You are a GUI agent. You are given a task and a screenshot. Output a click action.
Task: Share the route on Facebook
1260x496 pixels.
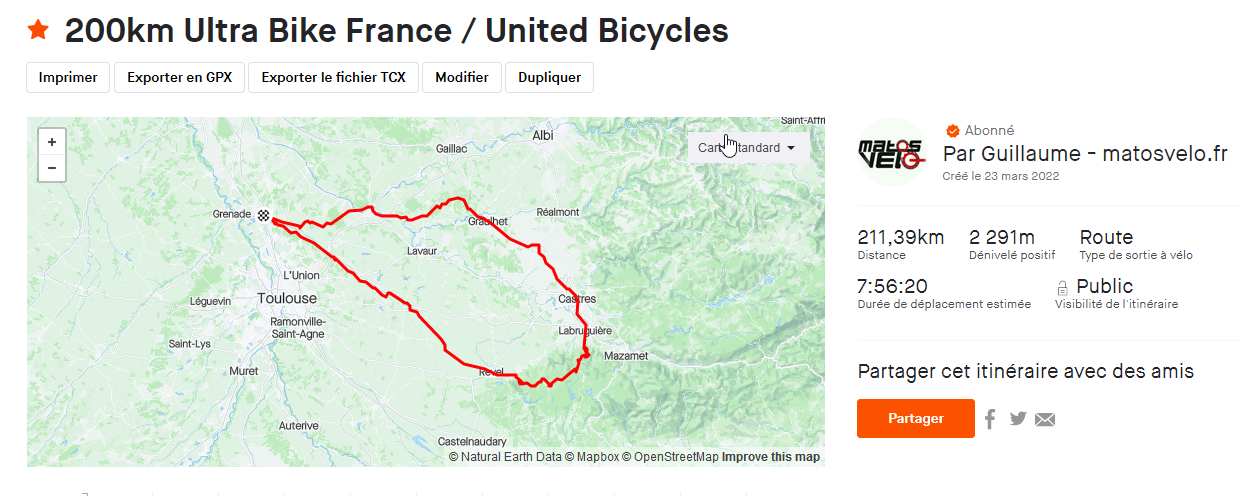click(x=990, y=419)
